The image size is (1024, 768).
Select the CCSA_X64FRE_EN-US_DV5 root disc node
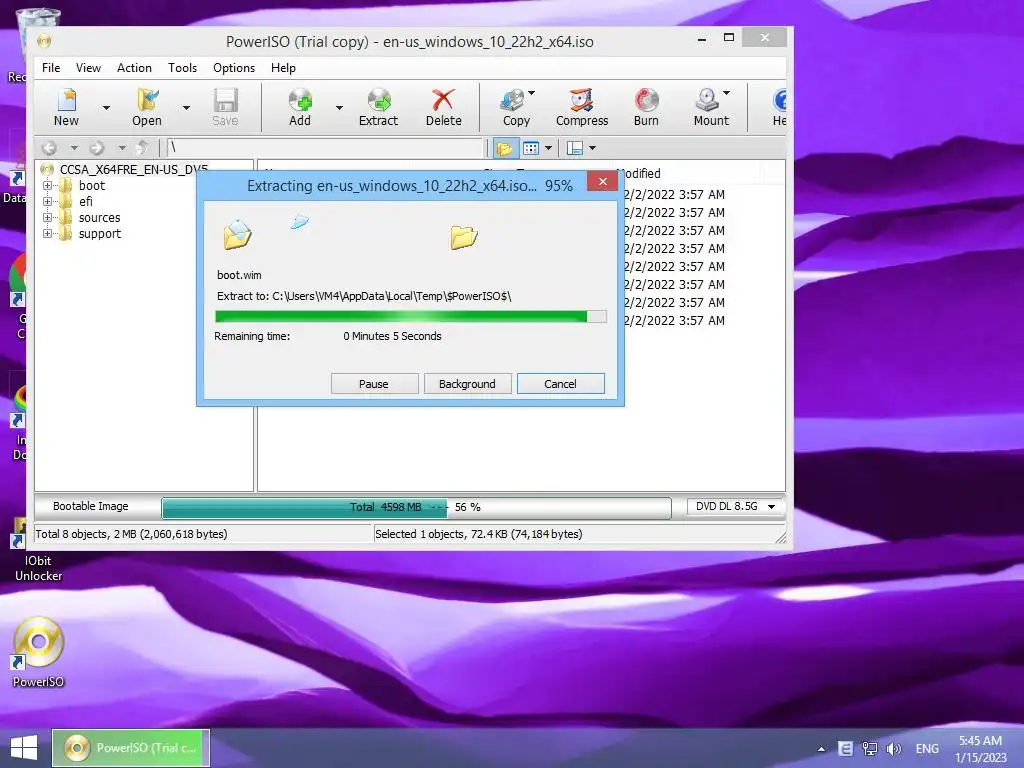(x=134, y=170)
